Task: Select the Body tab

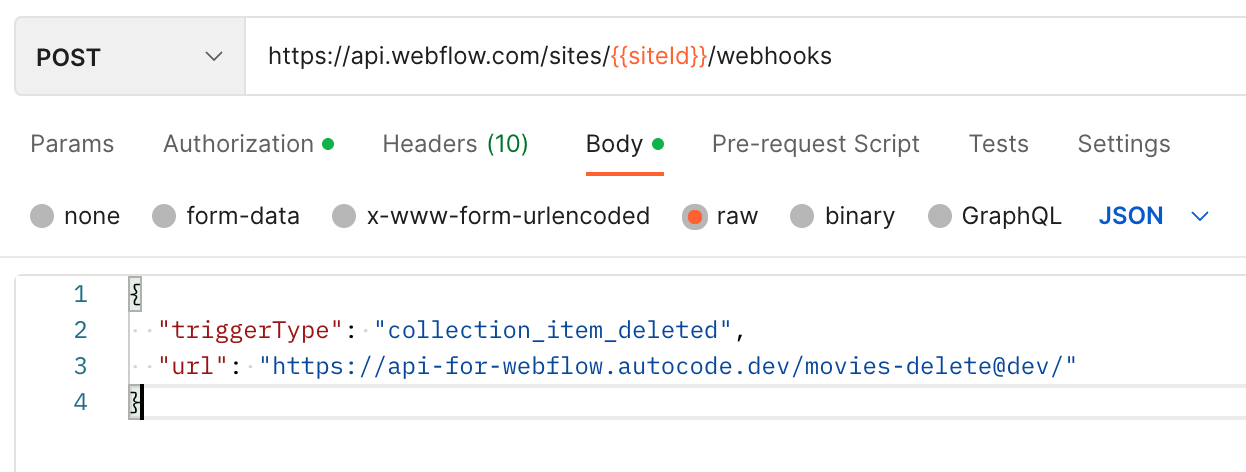Action: [x=614, y=144]
